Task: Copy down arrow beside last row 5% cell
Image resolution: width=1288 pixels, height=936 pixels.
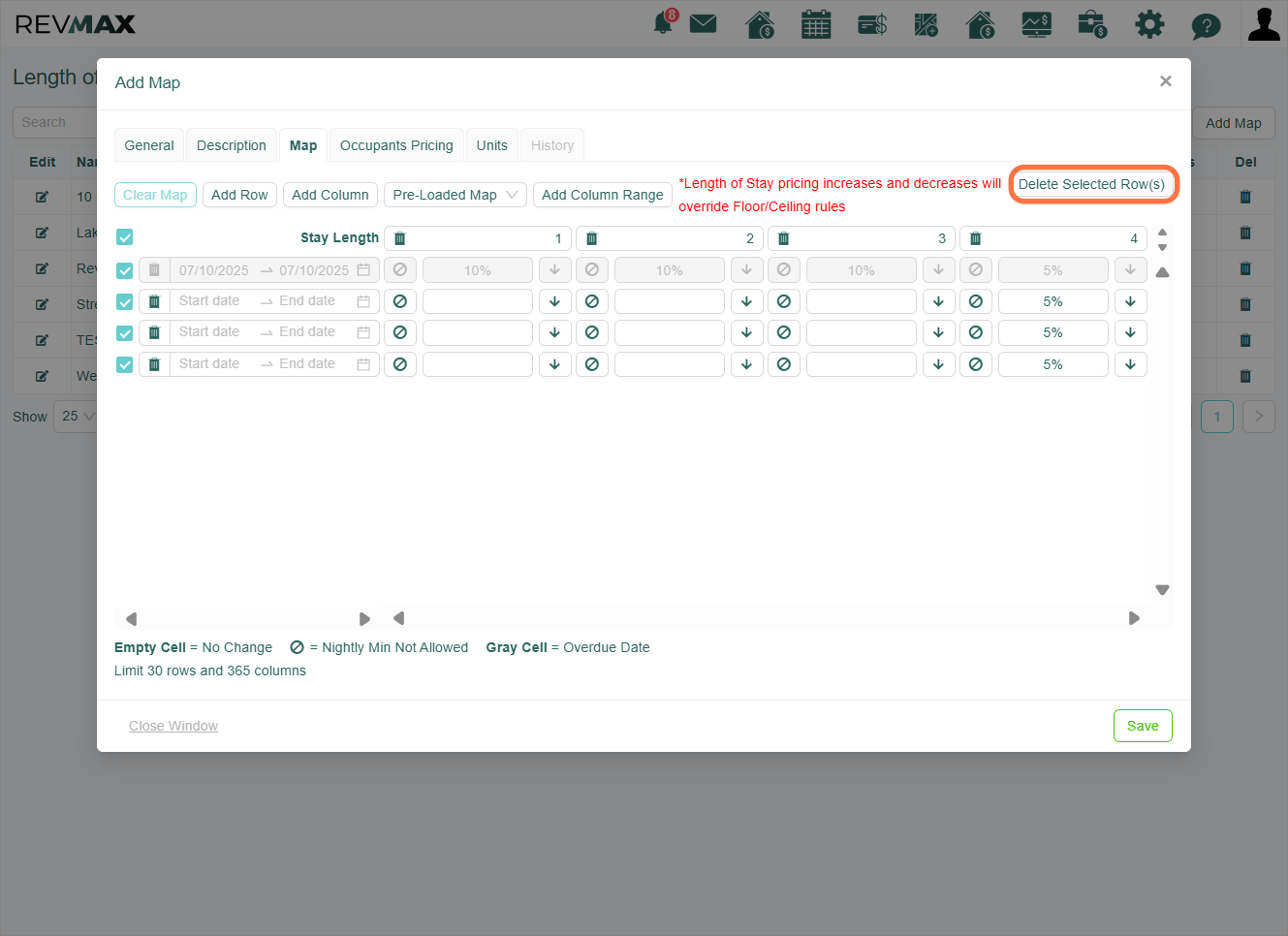Action: coord(1130,364)
